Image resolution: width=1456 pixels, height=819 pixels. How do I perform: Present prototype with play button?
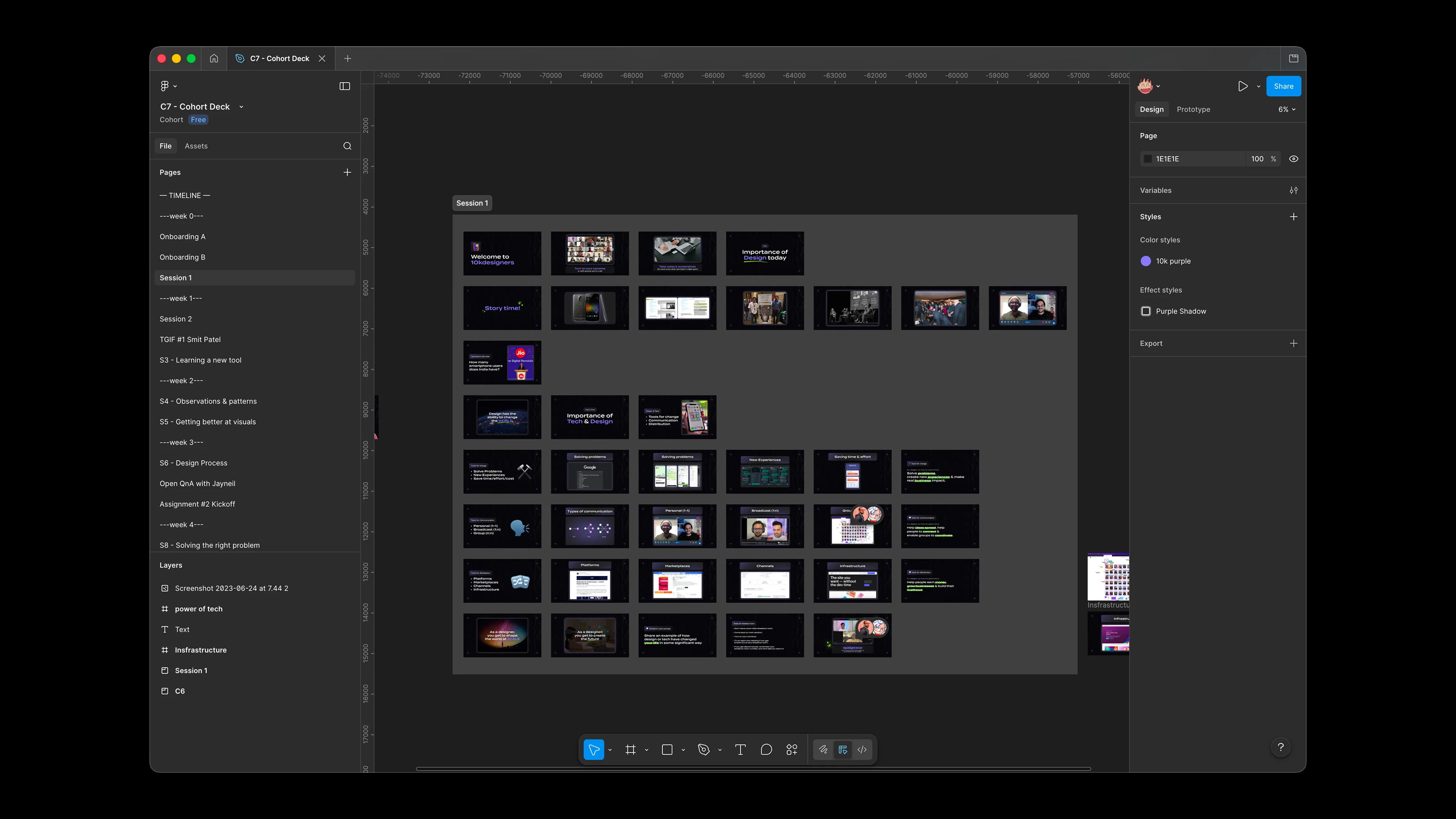pyautogui.click(x=1243, y=86)
